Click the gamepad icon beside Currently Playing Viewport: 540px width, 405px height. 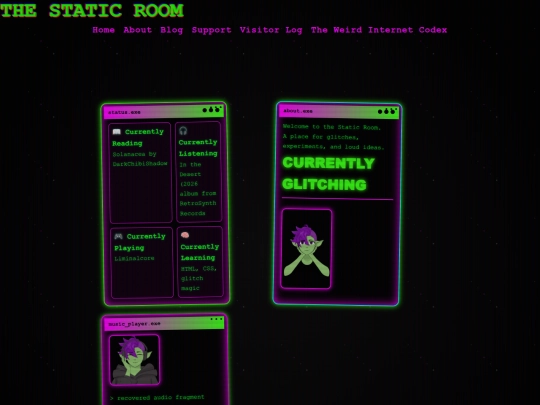[x=118, y=236]
